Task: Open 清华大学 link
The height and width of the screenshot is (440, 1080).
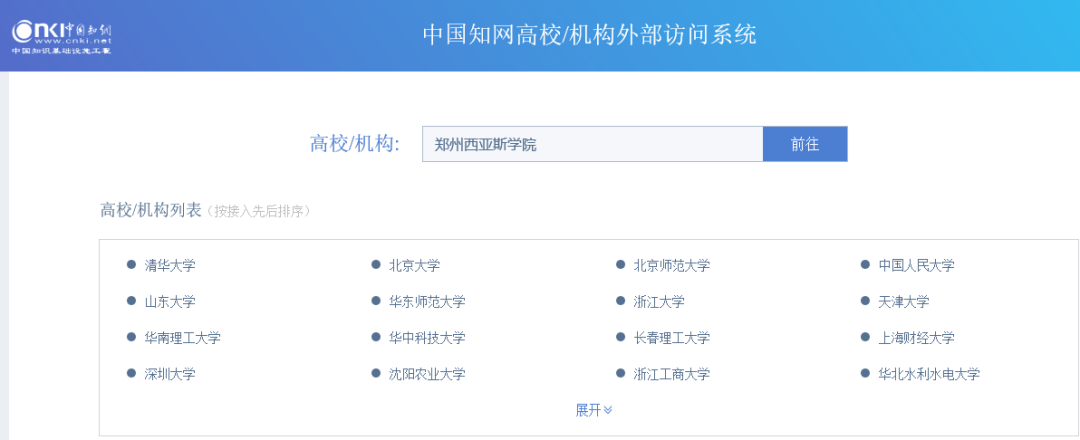Action: [170, 265]
